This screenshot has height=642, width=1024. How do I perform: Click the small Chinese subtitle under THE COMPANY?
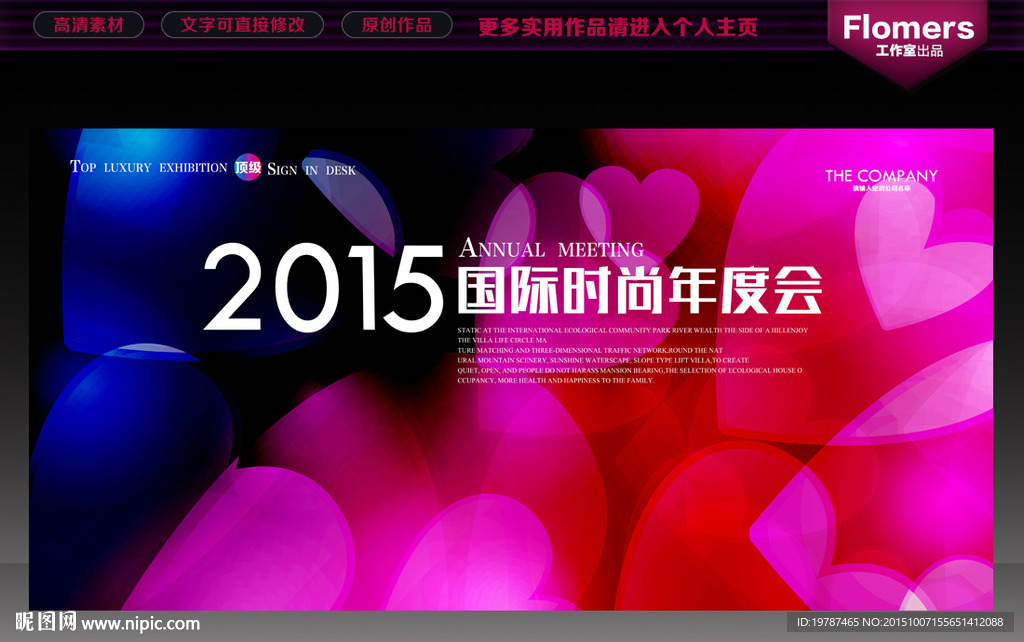point(881,189)
